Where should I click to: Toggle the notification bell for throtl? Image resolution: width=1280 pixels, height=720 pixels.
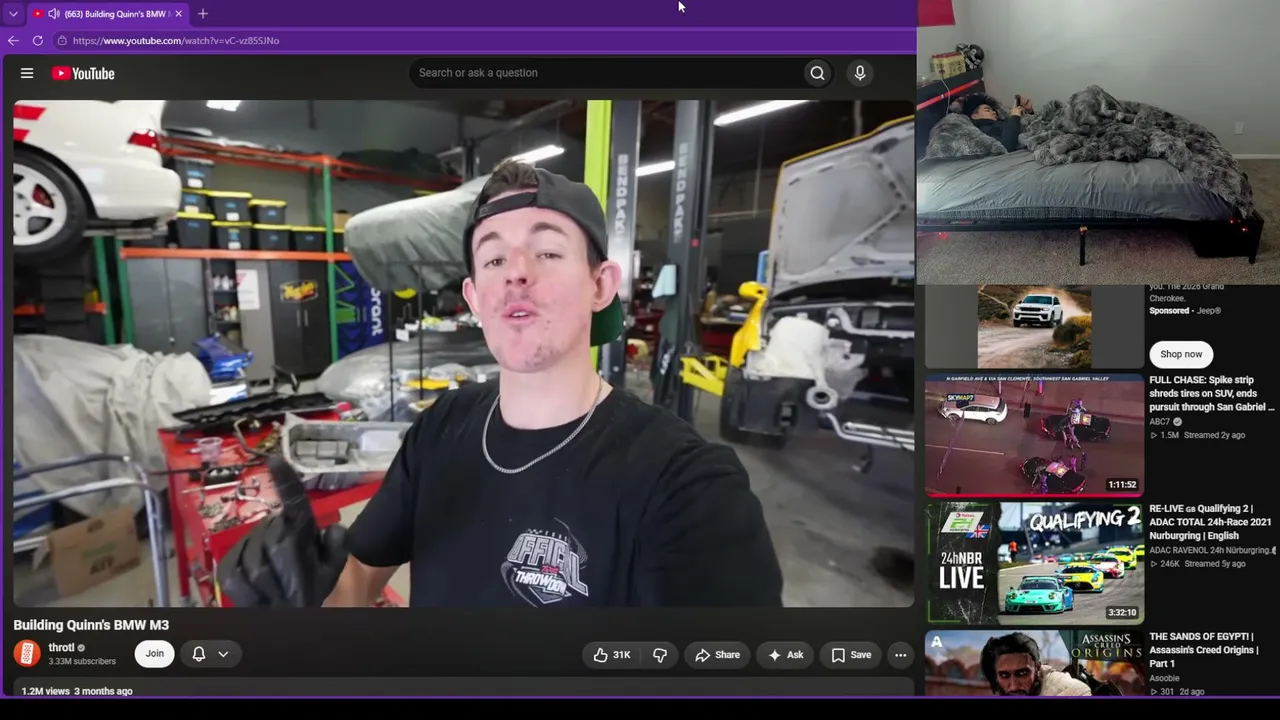click(x=199, y=654)
